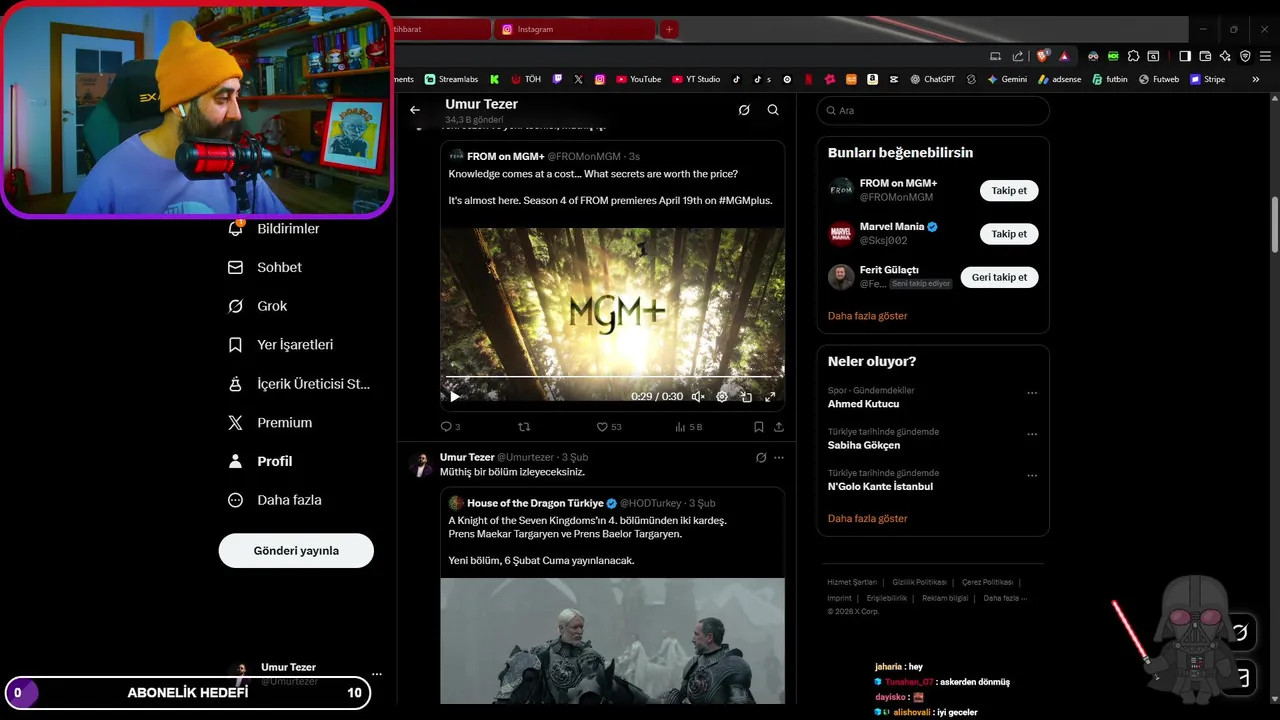This screenshot has width=1280, height=720.
Task: Open the YouTube bookmark
Action: (x=639, y=79)
